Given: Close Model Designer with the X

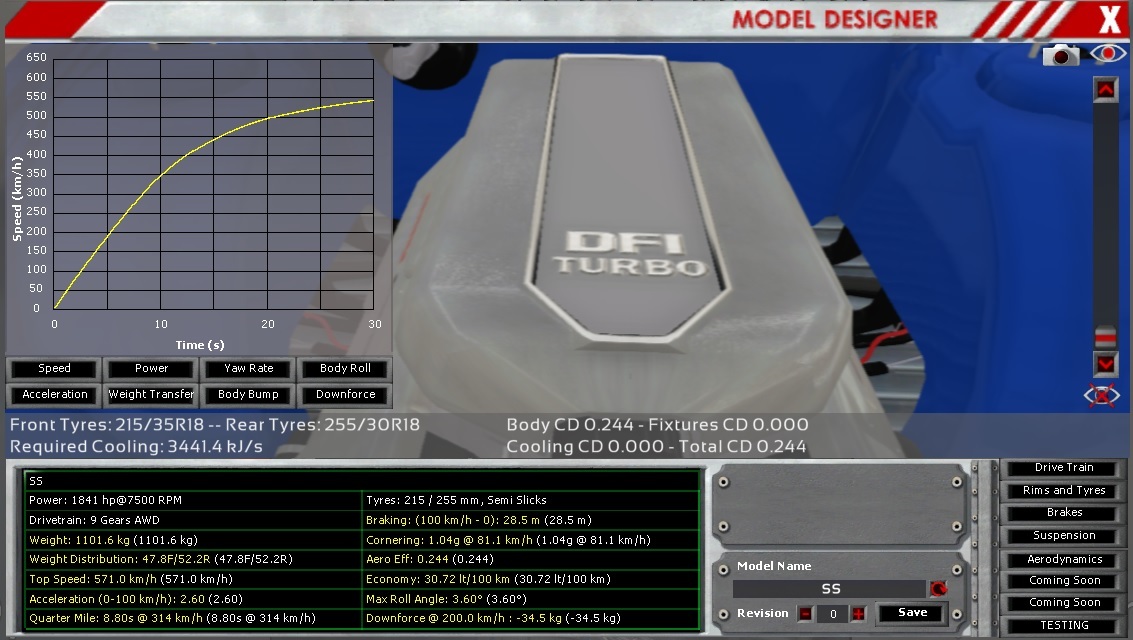Looking at the screenshot, I should (1110, 19).
